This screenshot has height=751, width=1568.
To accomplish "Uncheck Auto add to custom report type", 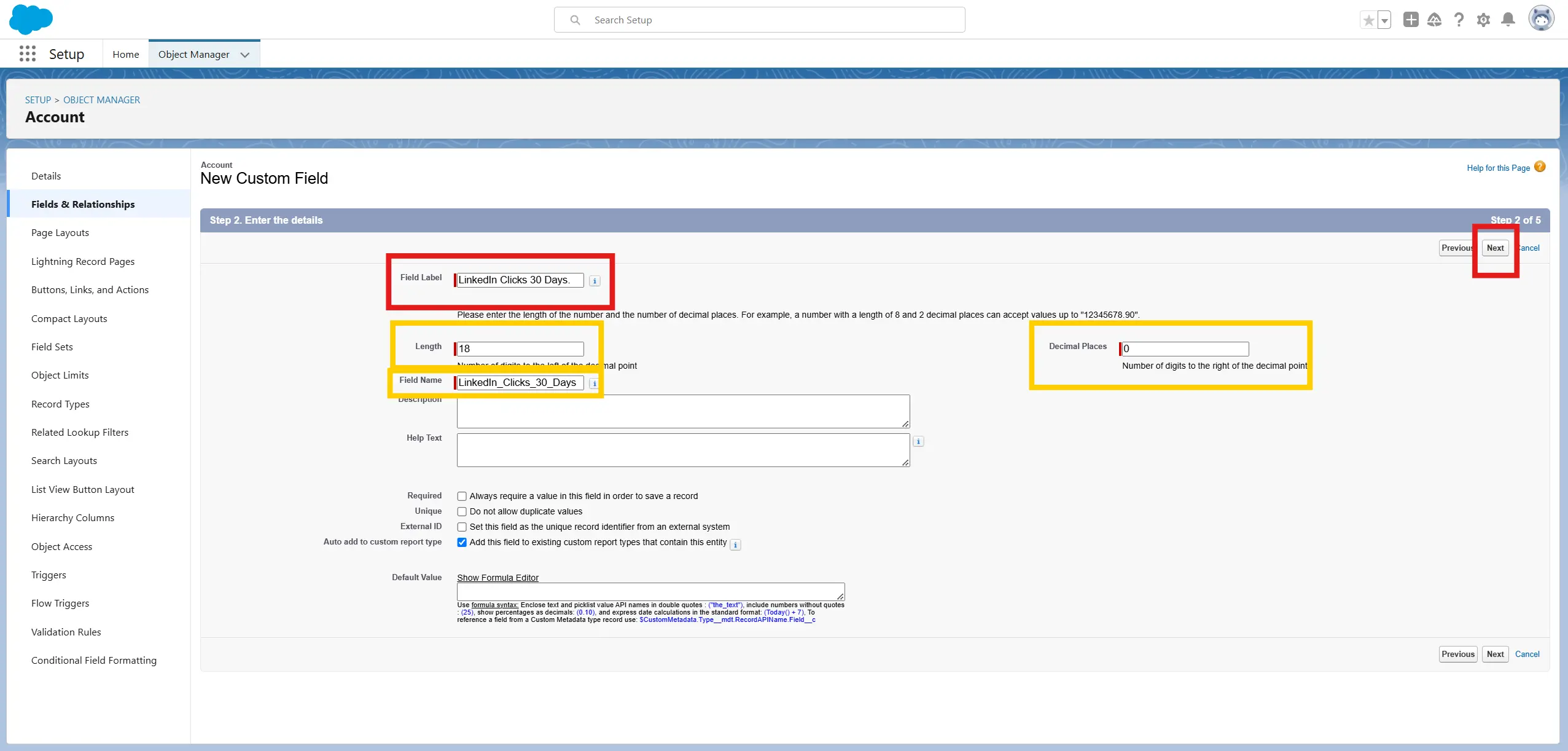I will (x=462, y=542).
